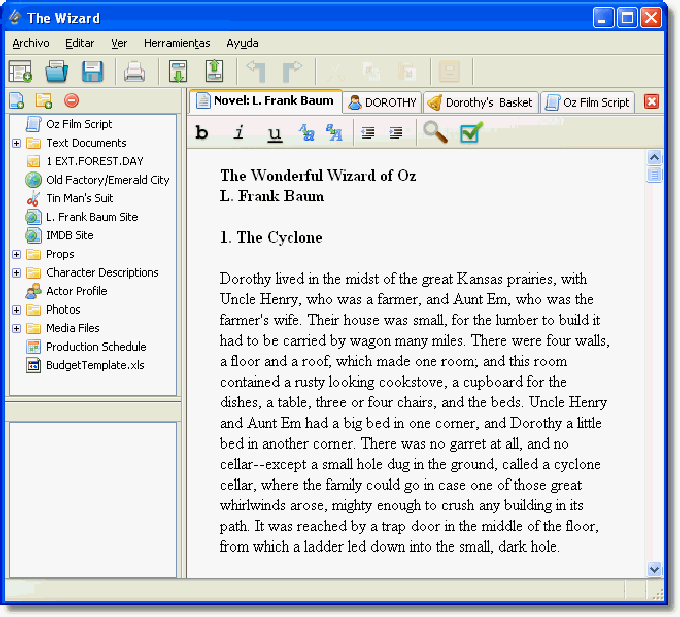Switch to the Novel: L. Frank Baum tab
This screenshot has height=617, width=680.
point(266,101)
